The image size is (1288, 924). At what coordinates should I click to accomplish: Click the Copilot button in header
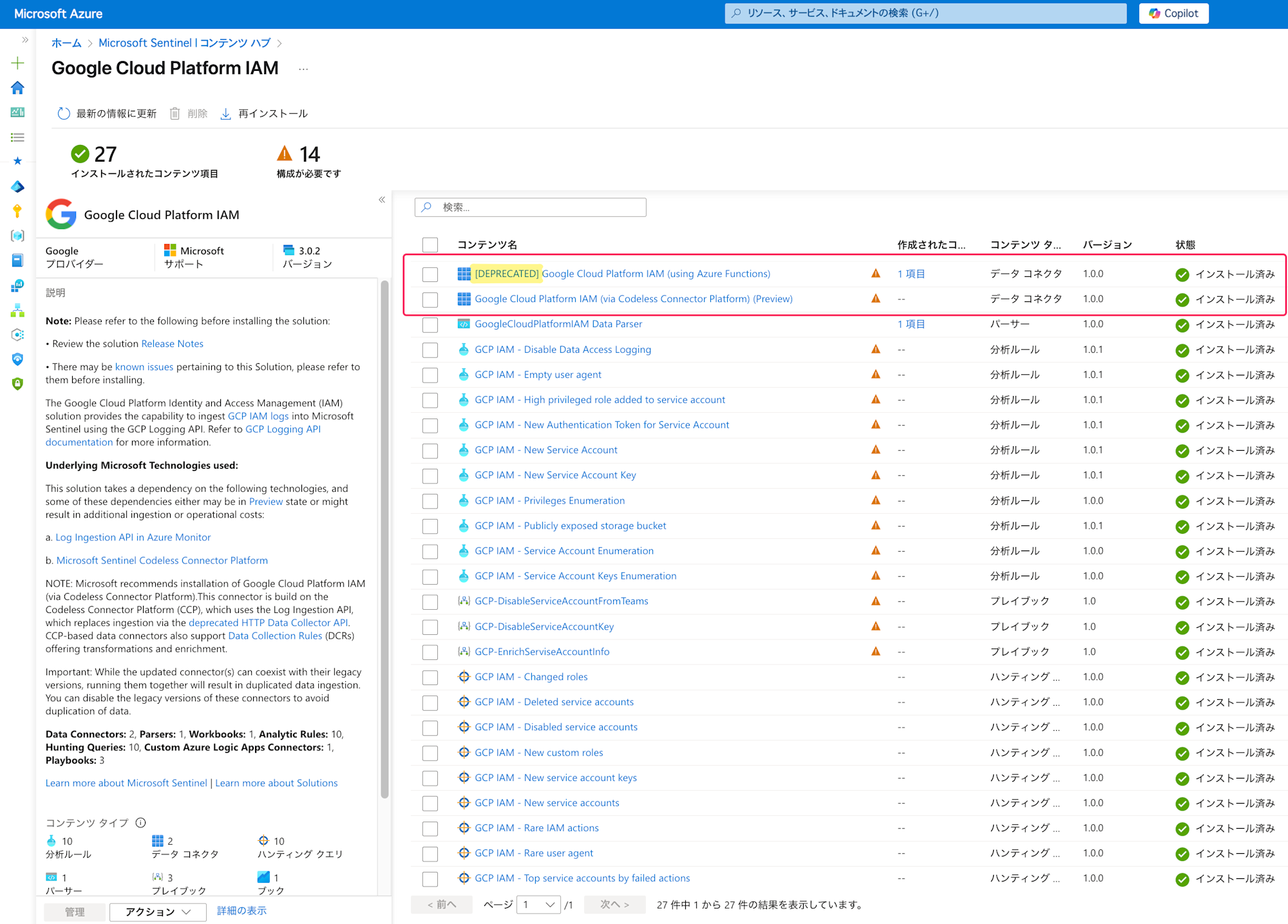[x=1173, y=14]
